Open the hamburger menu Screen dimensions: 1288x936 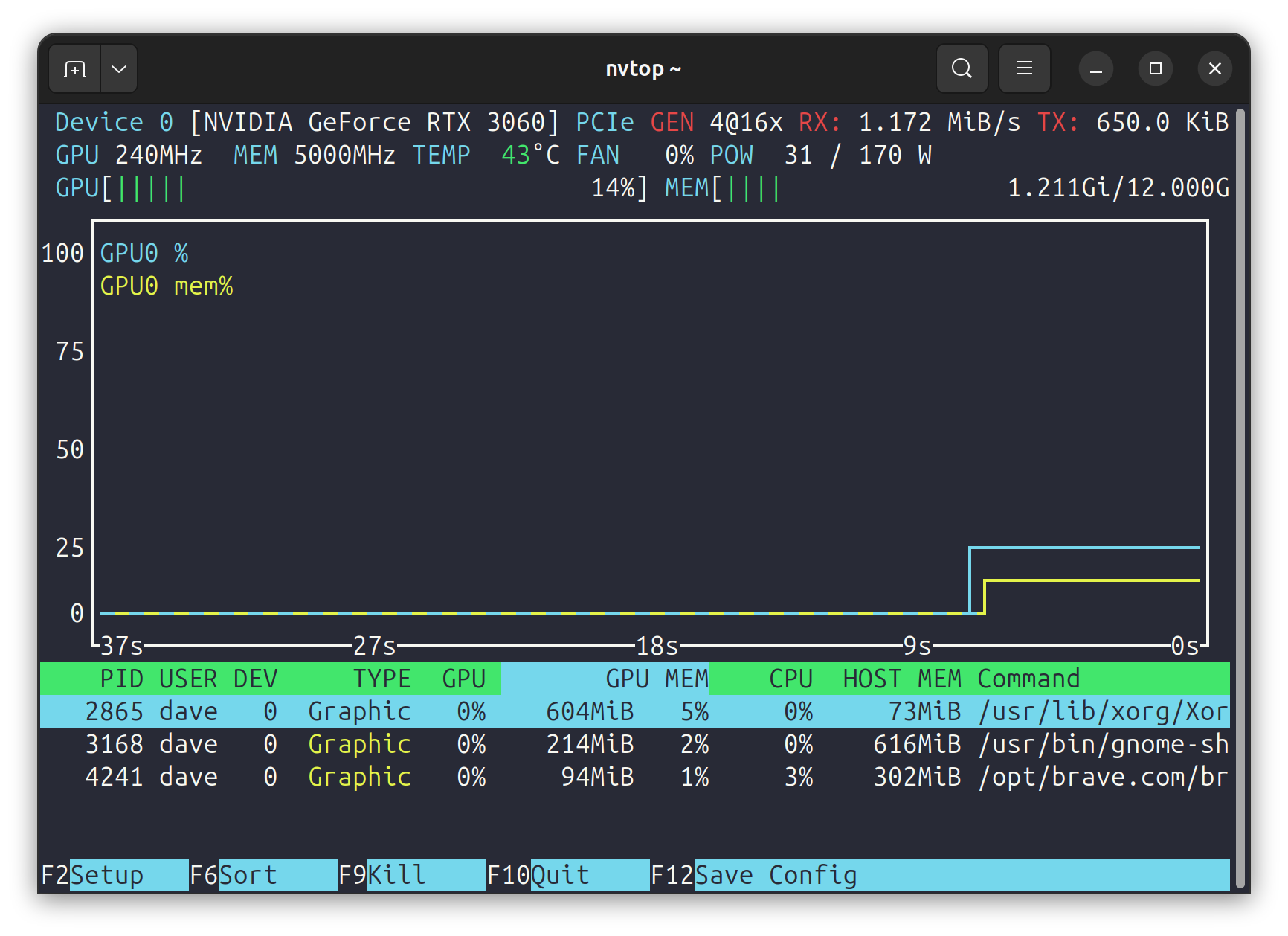pyautogui.click(x=1025, y=69)
